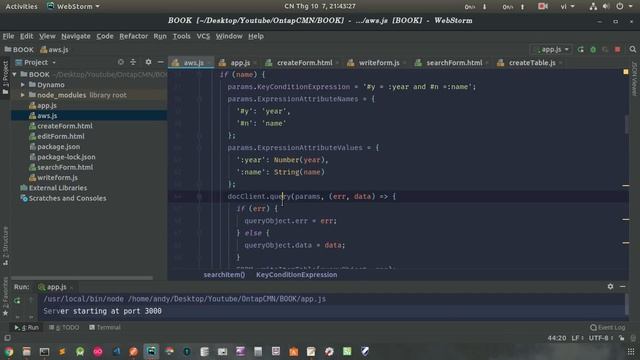Viewport: 640px width, 360px height.
Task: Open the Structure tool window side tab
Action: (5, 246)
